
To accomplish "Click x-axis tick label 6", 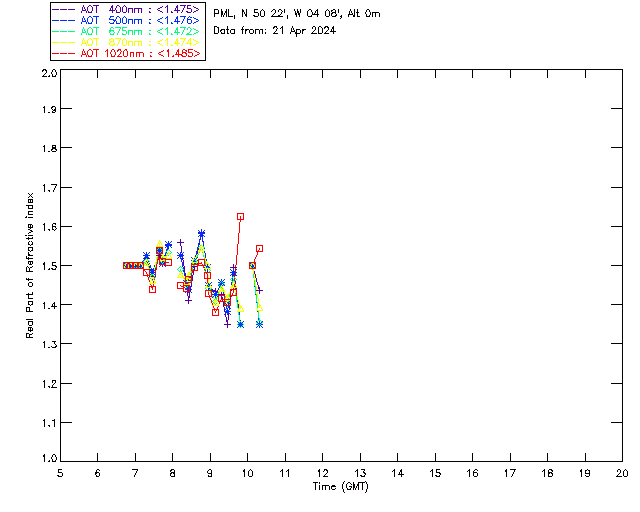I will 98,473.
